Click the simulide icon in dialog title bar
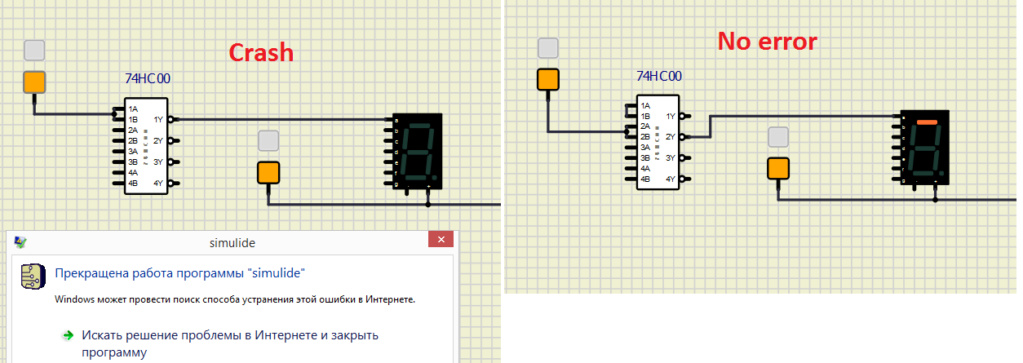The image size is (1023, 363). [20, 242]
